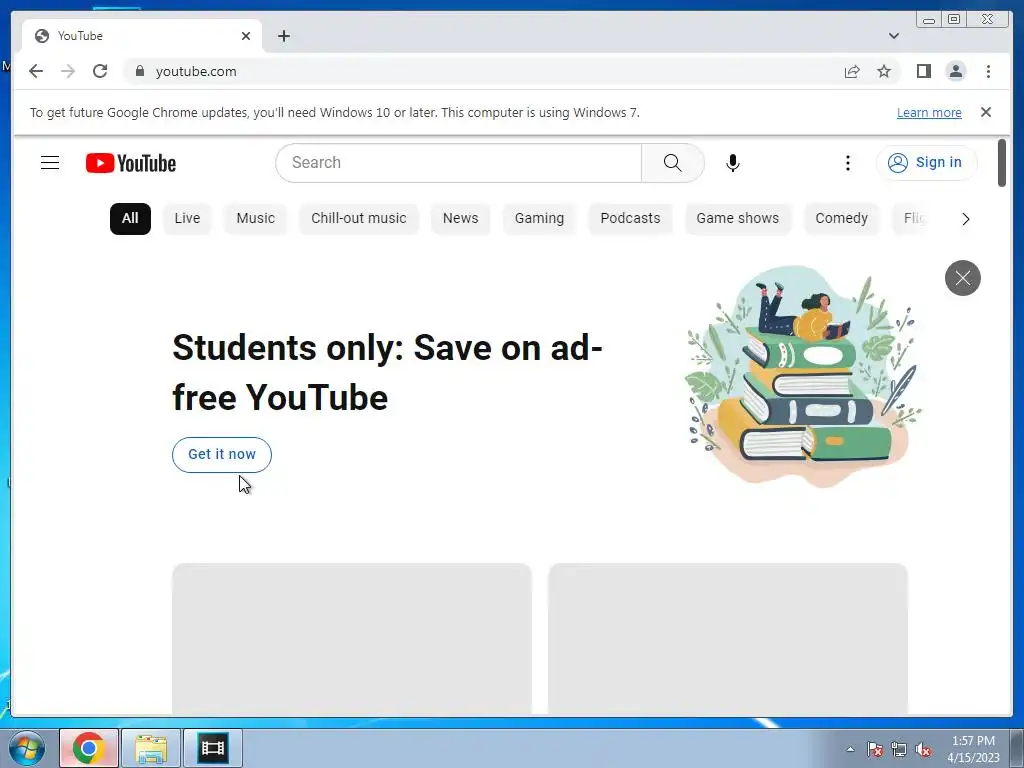
Task: Start voice search with microphone icon
Action: point(733,163)
